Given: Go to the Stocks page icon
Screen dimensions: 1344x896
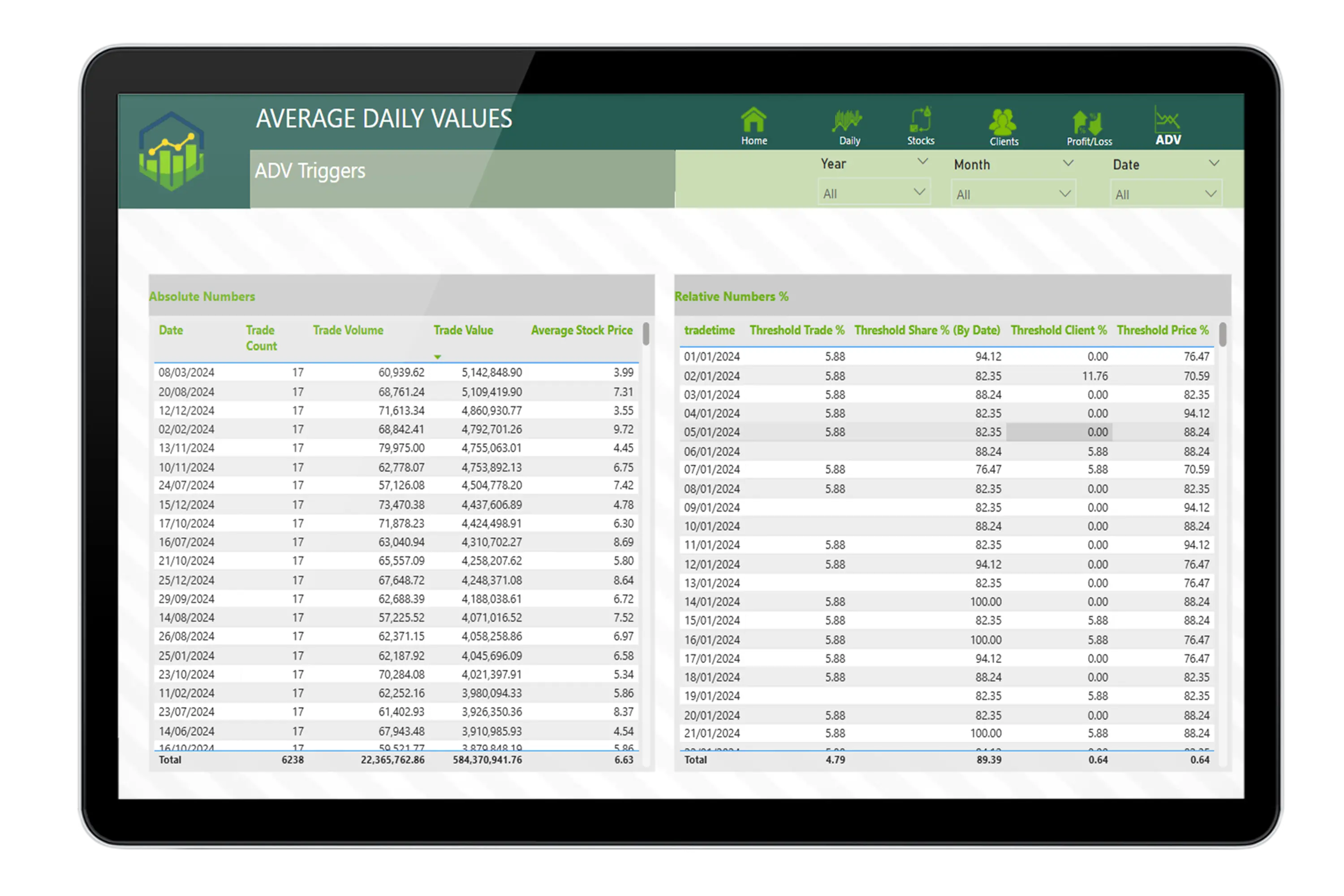Looking at the screenshot, I should [921, 120].
